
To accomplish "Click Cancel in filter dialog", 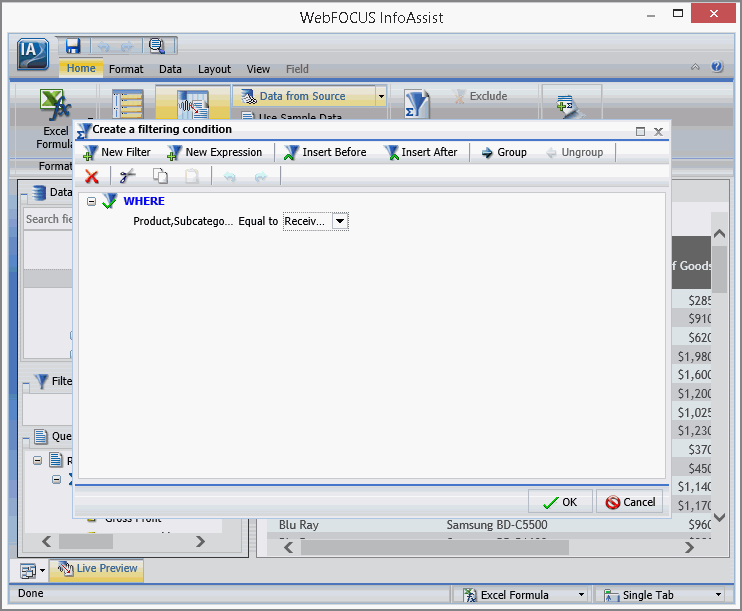I will coord(630,502).
